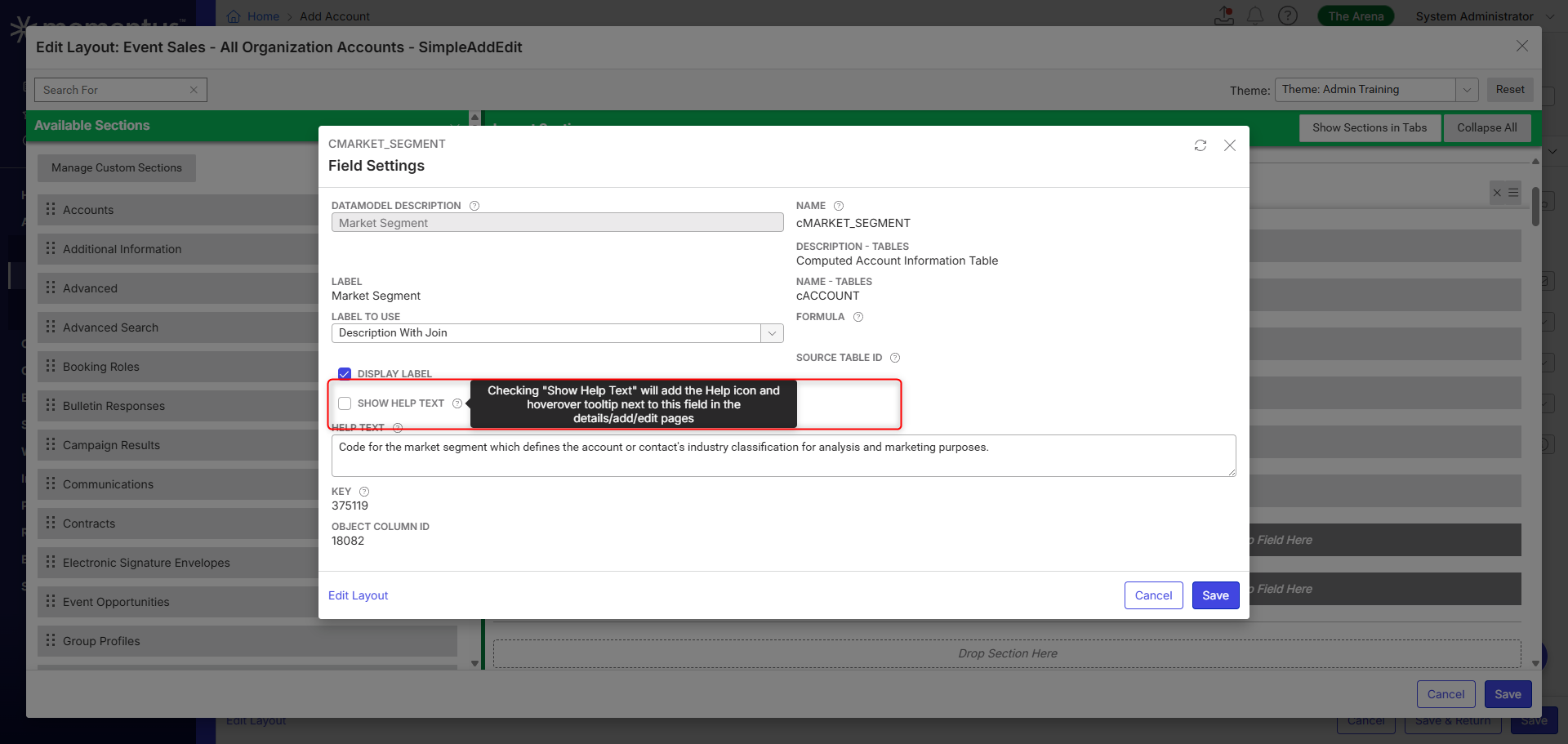Select The Arena venue badge
Image resolution: width=1568 pixels, height=744 pixels.
tap(1356, 16)
